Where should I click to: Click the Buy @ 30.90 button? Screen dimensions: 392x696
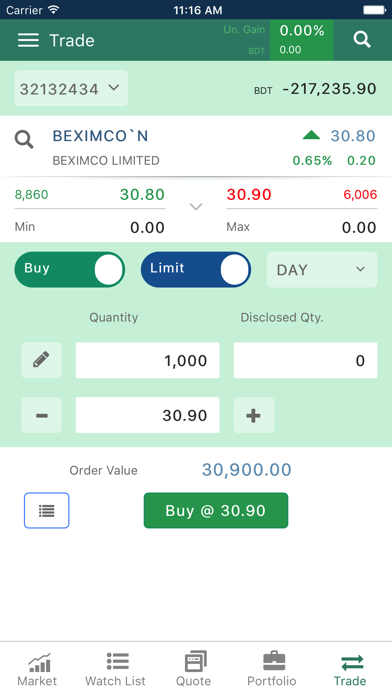coord(216,510)
